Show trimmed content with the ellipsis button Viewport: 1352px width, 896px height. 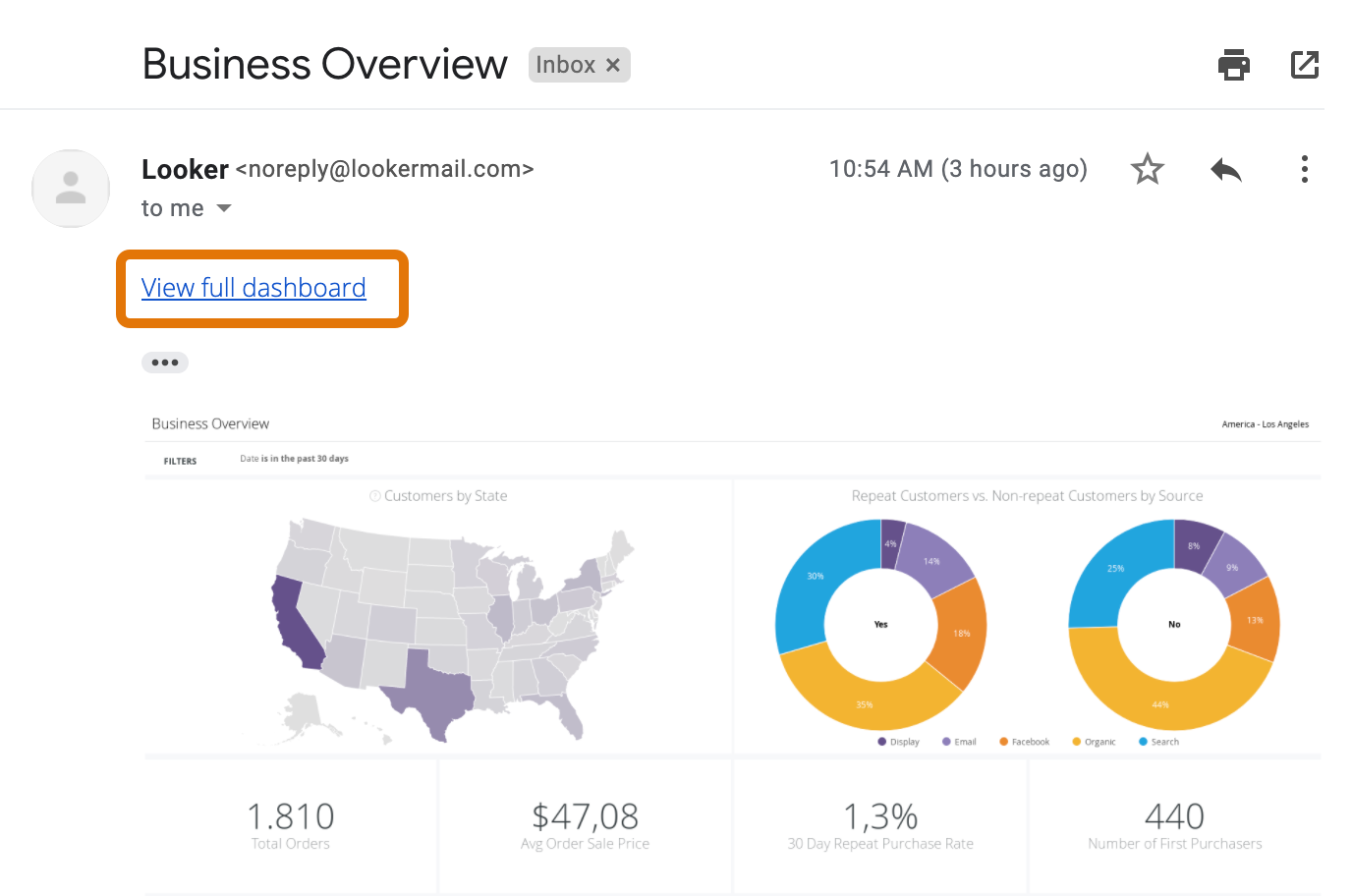coord(164,362)
